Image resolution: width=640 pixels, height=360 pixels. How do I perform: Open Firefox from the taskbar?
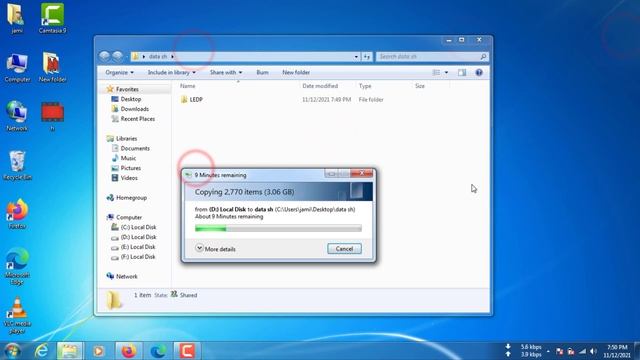coord(128,351)
